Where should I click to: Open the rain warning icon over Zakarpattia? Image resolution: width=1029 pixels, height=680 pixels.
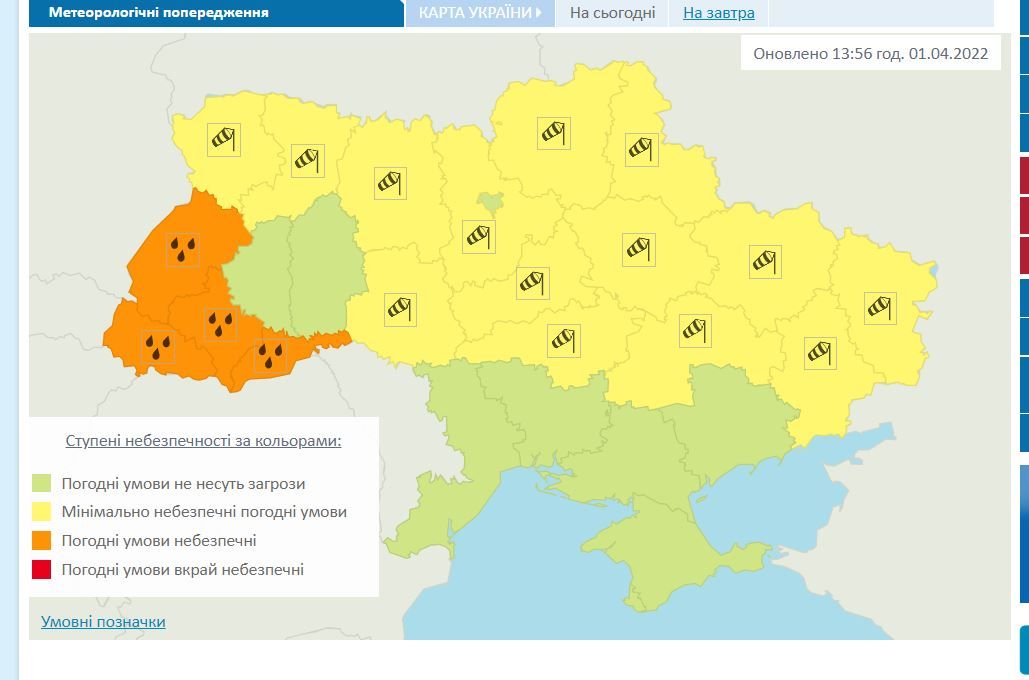click(157, 347)
